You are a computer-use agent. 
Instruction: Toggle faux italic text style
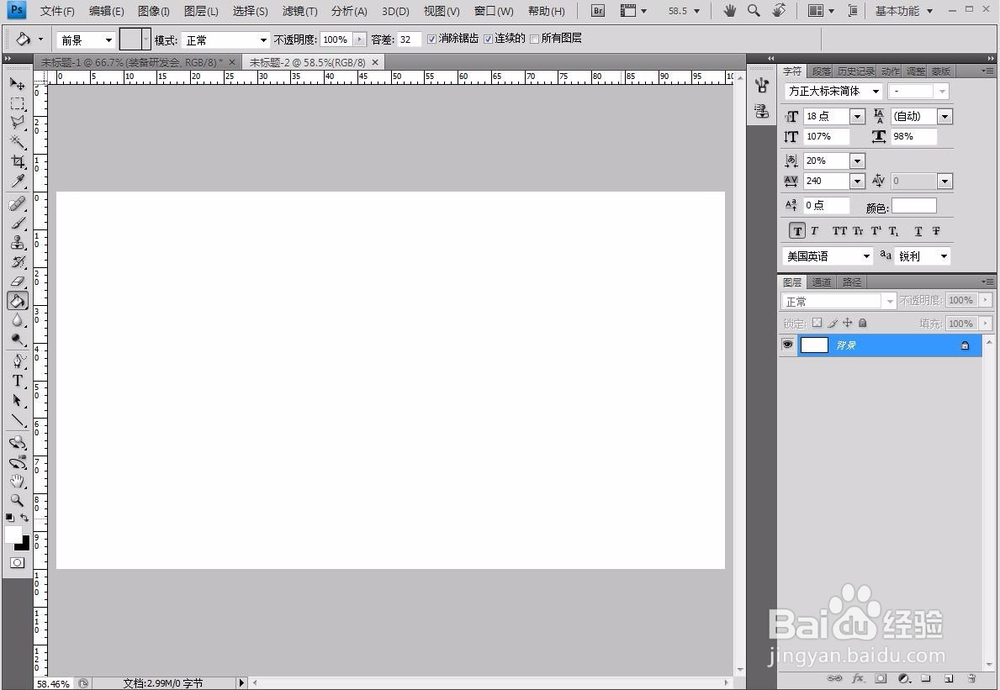814,231
